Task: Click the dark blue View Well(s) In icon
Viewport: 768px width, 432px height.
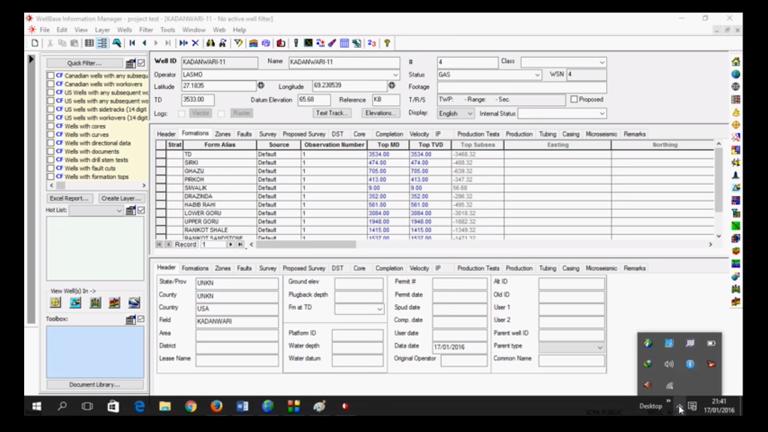Action: pos(134,303)
